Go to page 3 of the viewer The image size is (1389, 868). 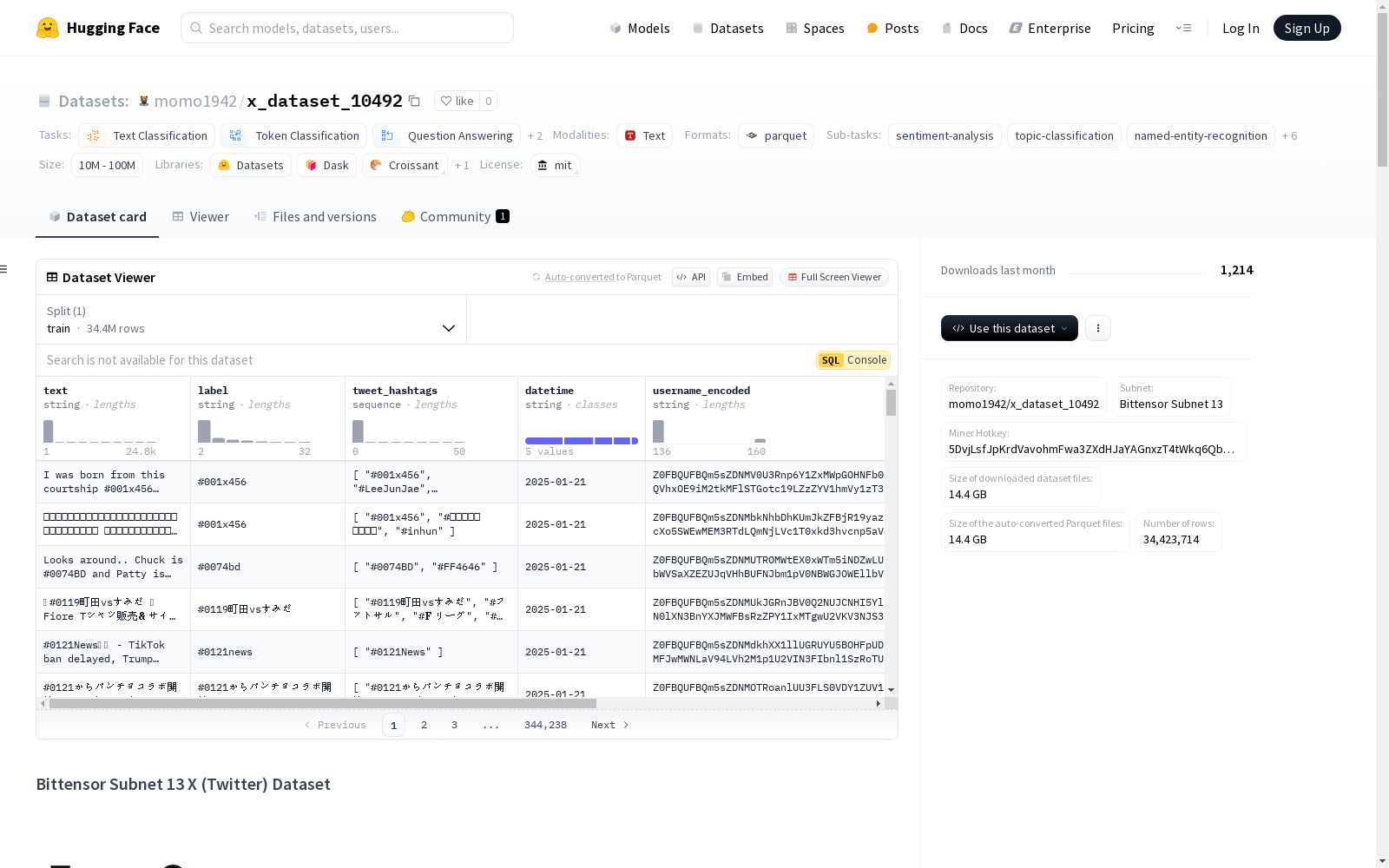tap(454, 725)
